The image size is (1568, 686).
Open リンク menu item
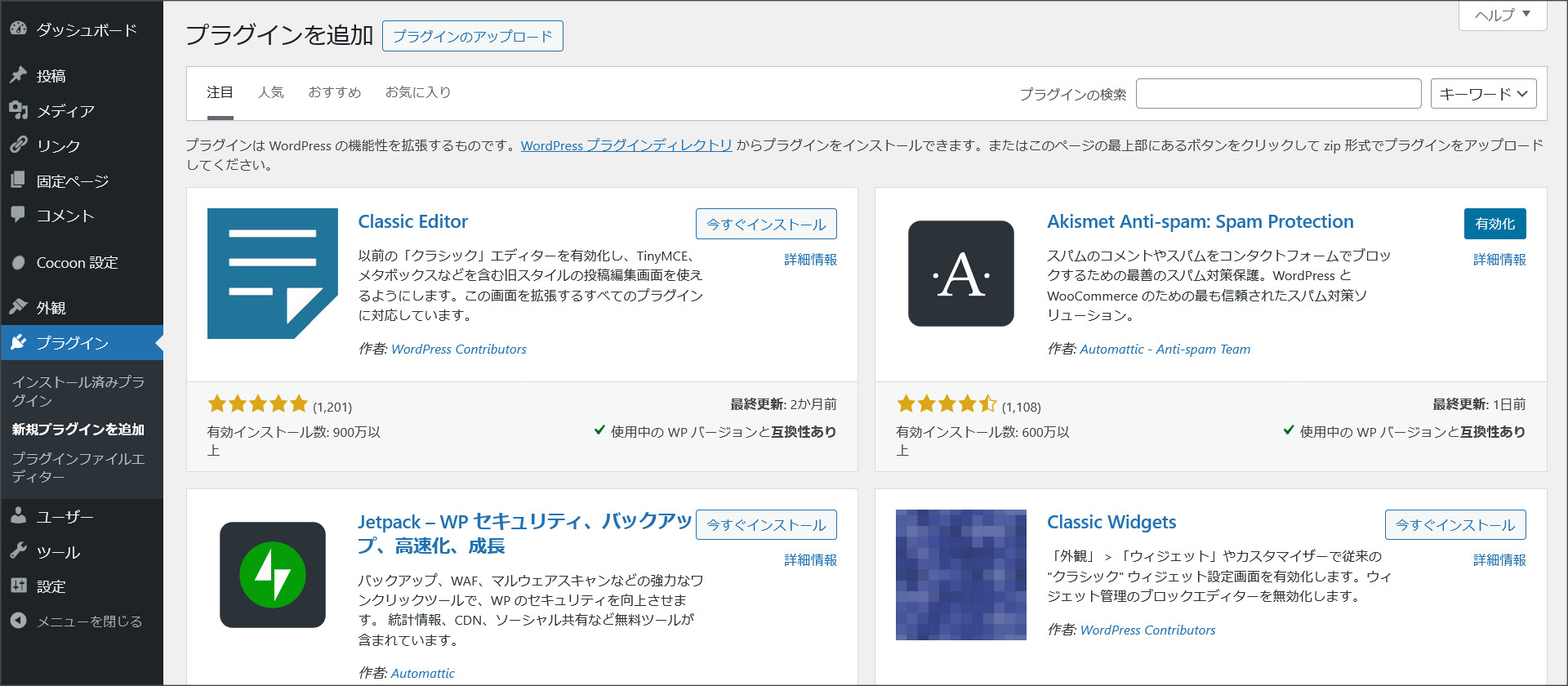click(58, 146)
